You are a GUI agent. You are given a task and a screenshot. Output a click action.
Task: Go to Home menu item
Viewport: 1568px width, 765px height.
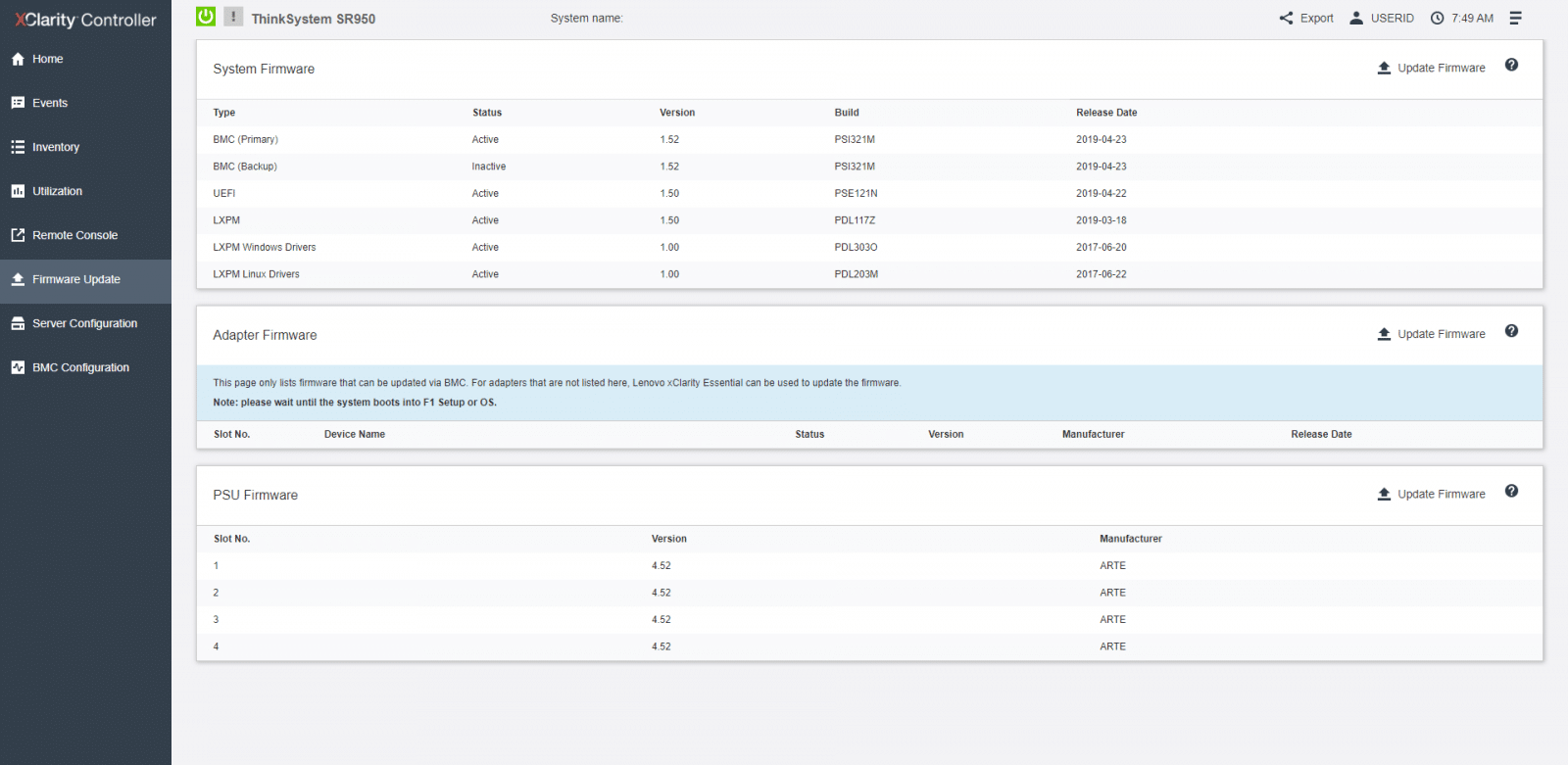(85, 59)
